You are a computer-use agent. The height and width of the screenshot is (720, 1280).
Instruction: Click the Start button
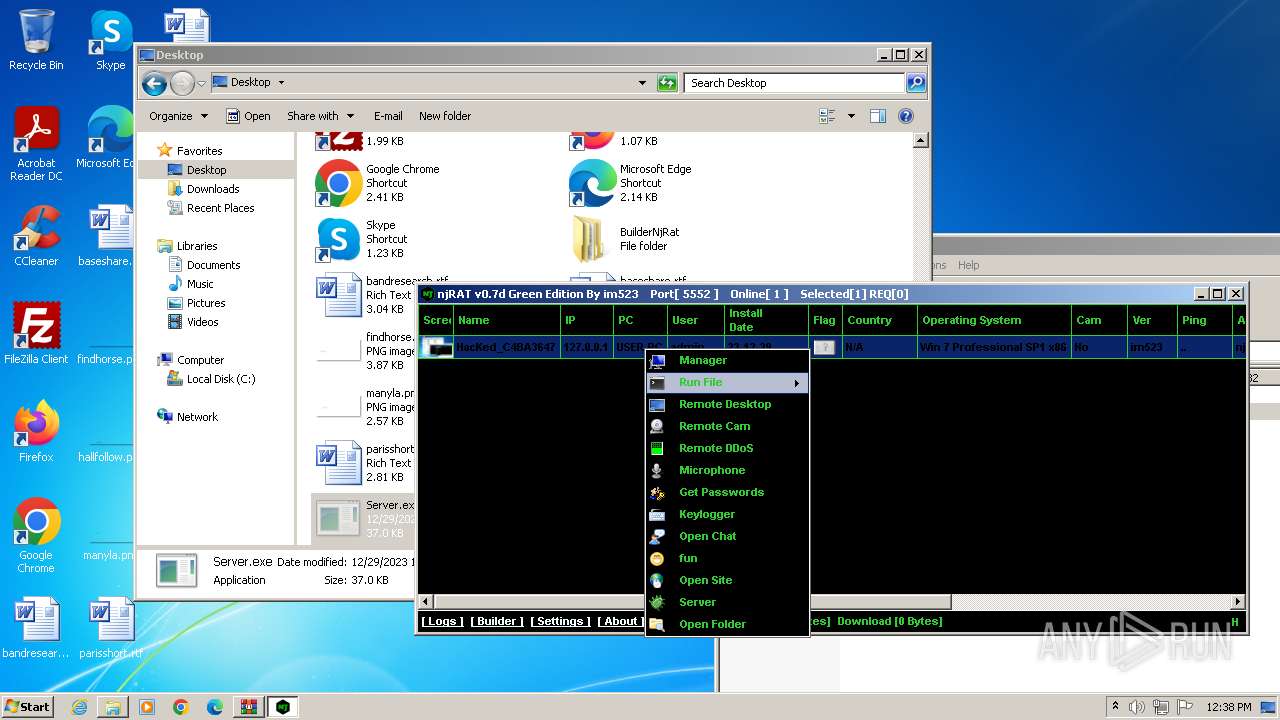pyautogui.click(x=28, y=706)
